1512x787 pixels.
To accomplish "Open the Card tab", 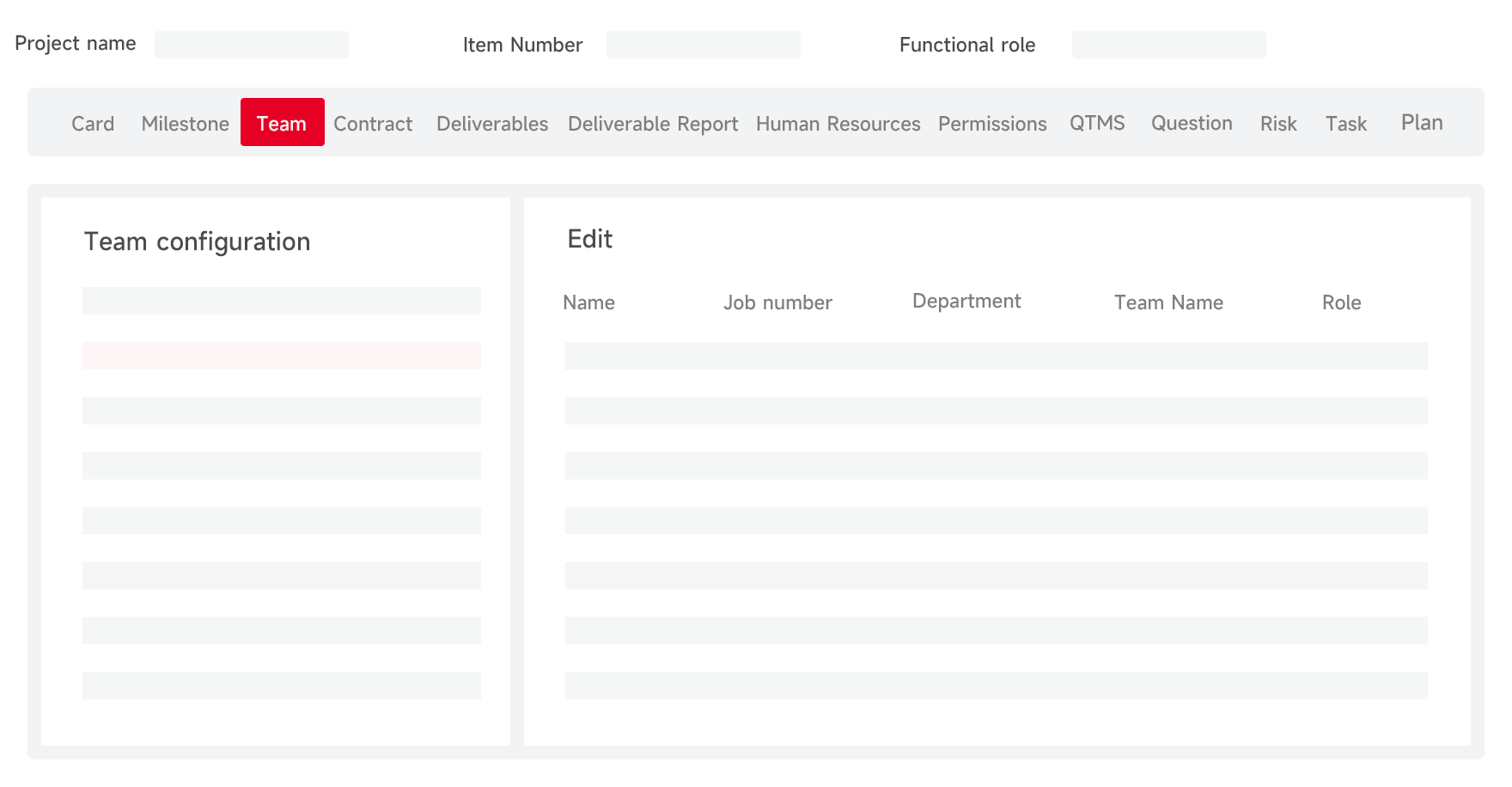I will (x=93, y=124).
